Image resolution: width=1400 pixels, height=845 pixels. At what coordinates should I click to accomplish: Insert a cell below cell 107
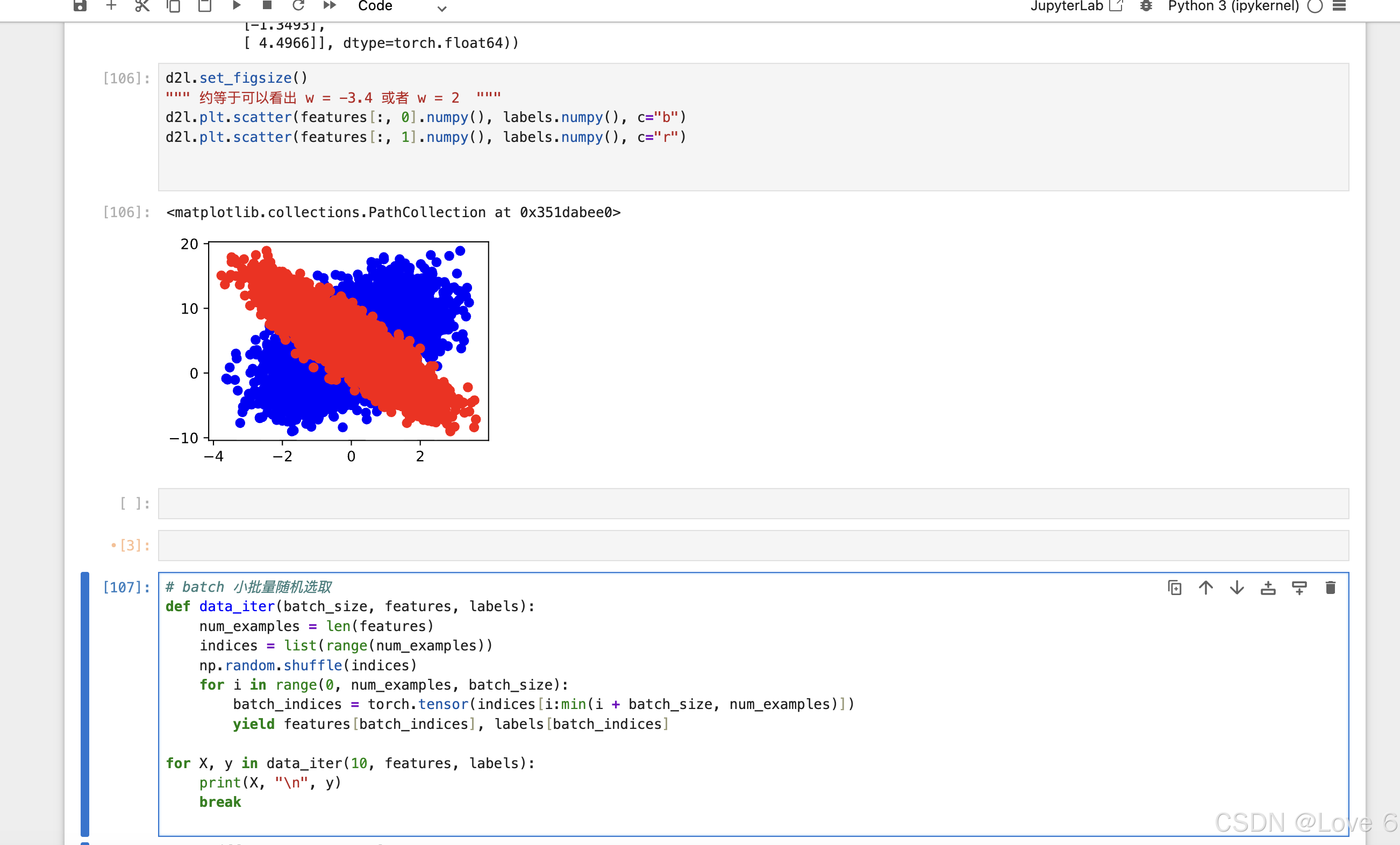click(1299, 588)
